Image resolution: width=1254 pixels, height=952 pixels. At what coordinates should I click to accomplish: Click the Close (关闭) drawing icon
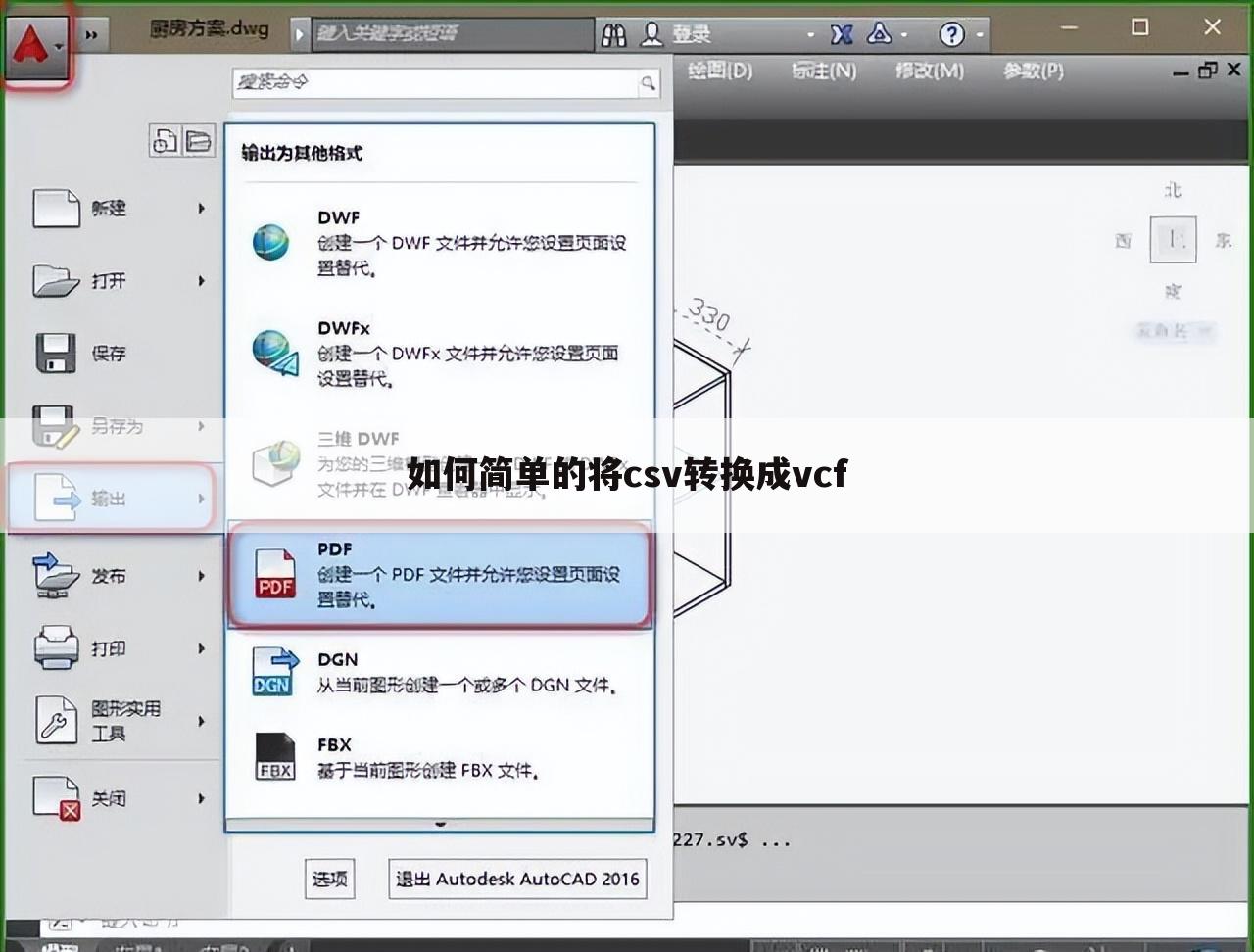point(56,798)
